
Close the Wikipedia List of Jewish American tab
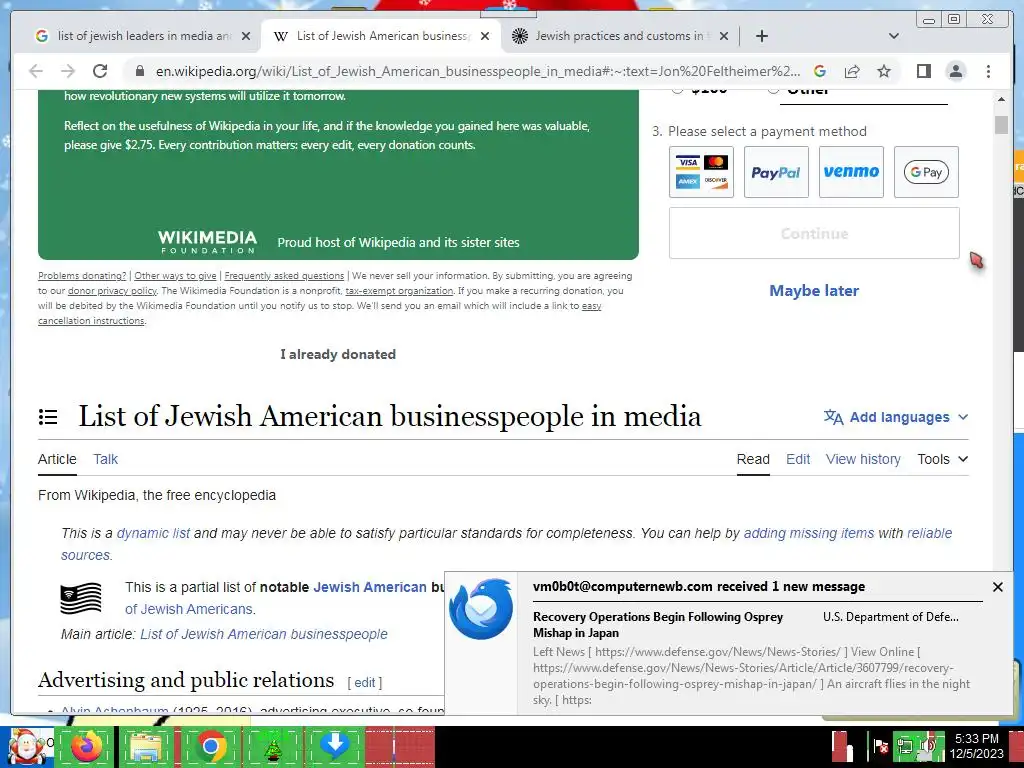[x=485, y=36]
